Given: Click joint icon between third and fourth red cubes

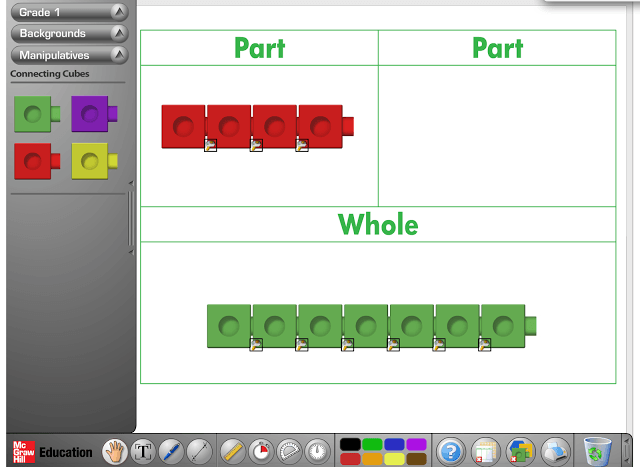Looking at the screenshot, I should (302, 145).
